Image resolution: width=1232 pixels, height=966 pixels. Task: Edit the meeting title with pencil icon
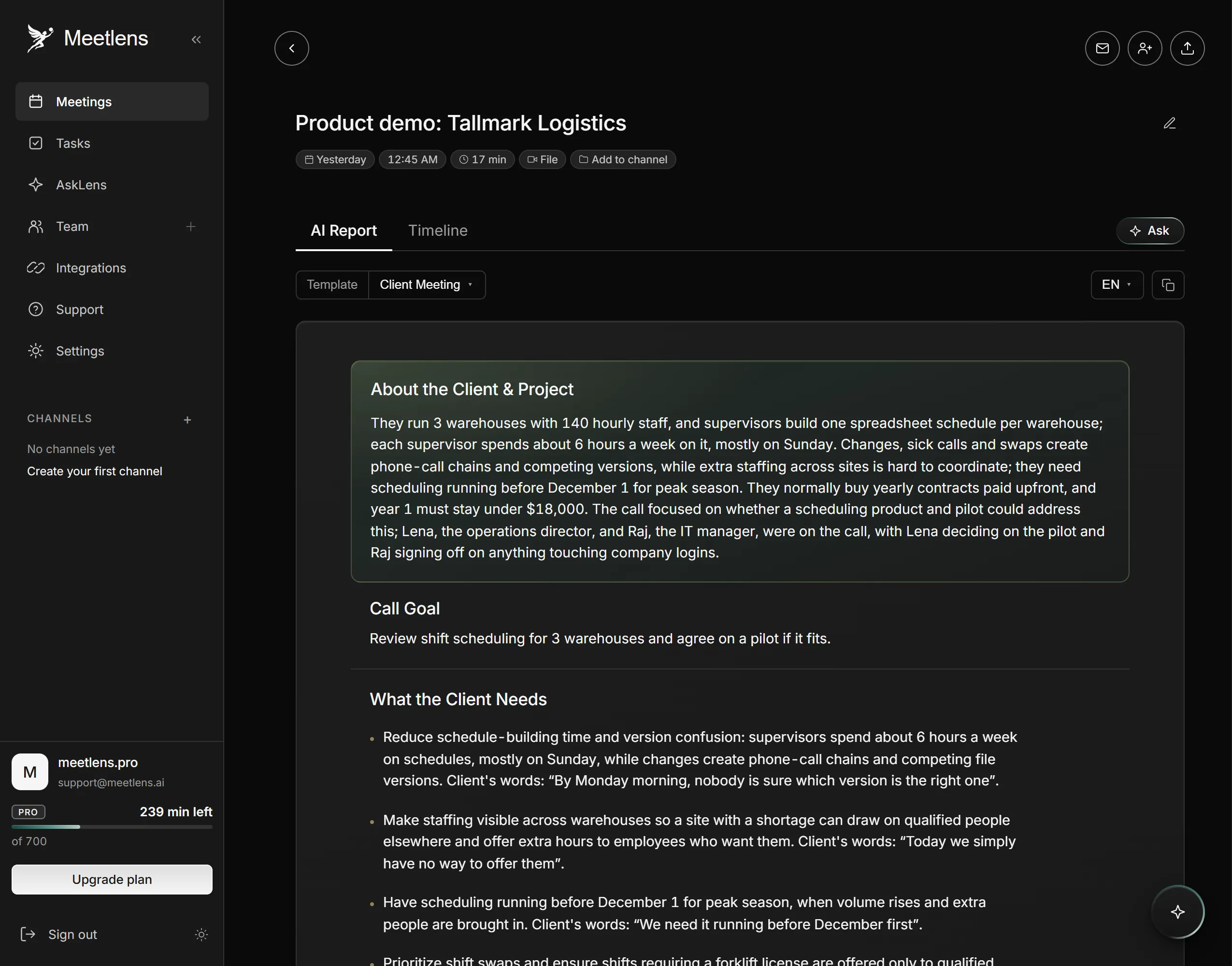tap(1169, 123)
